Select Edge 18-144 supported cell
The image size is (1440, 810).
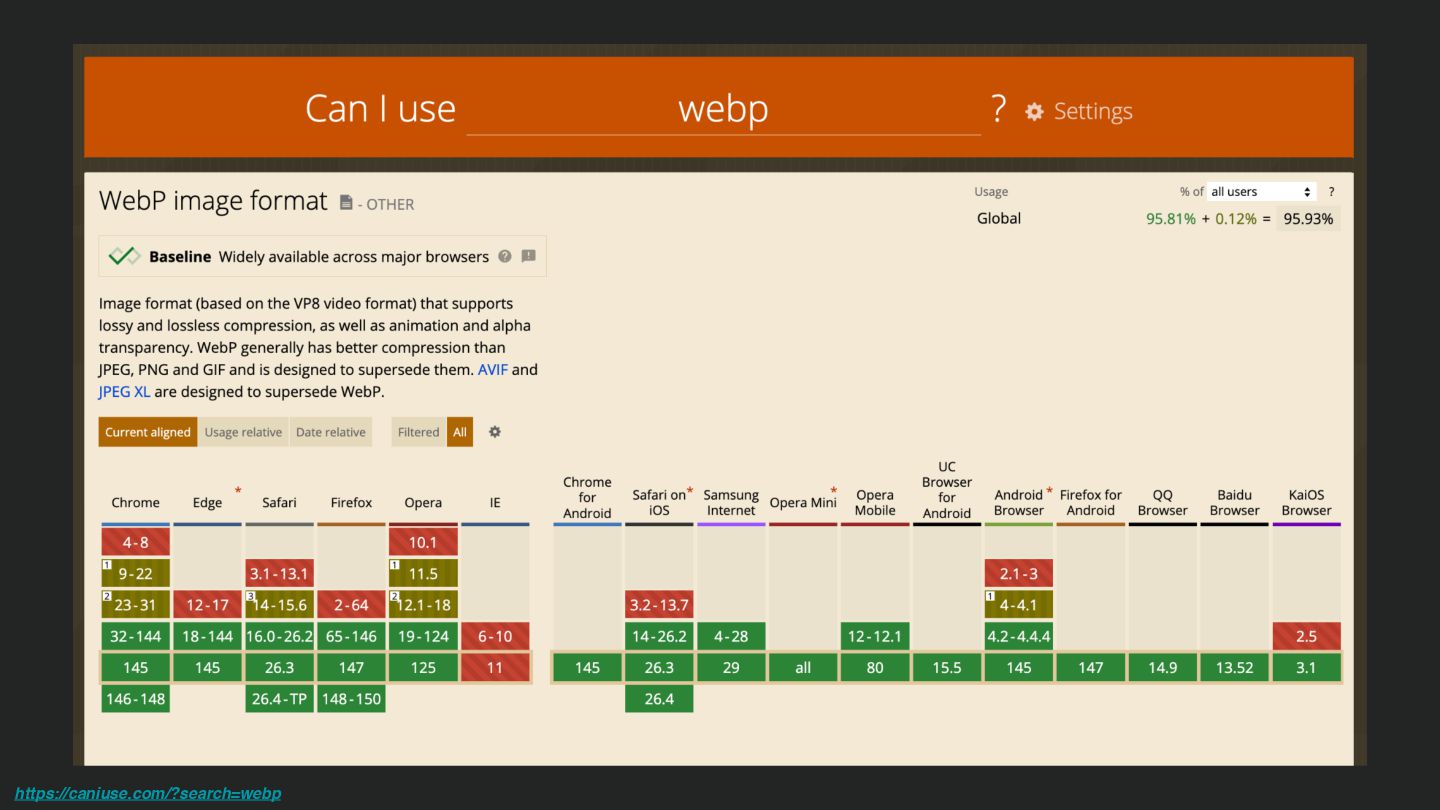tap(207, 636)
